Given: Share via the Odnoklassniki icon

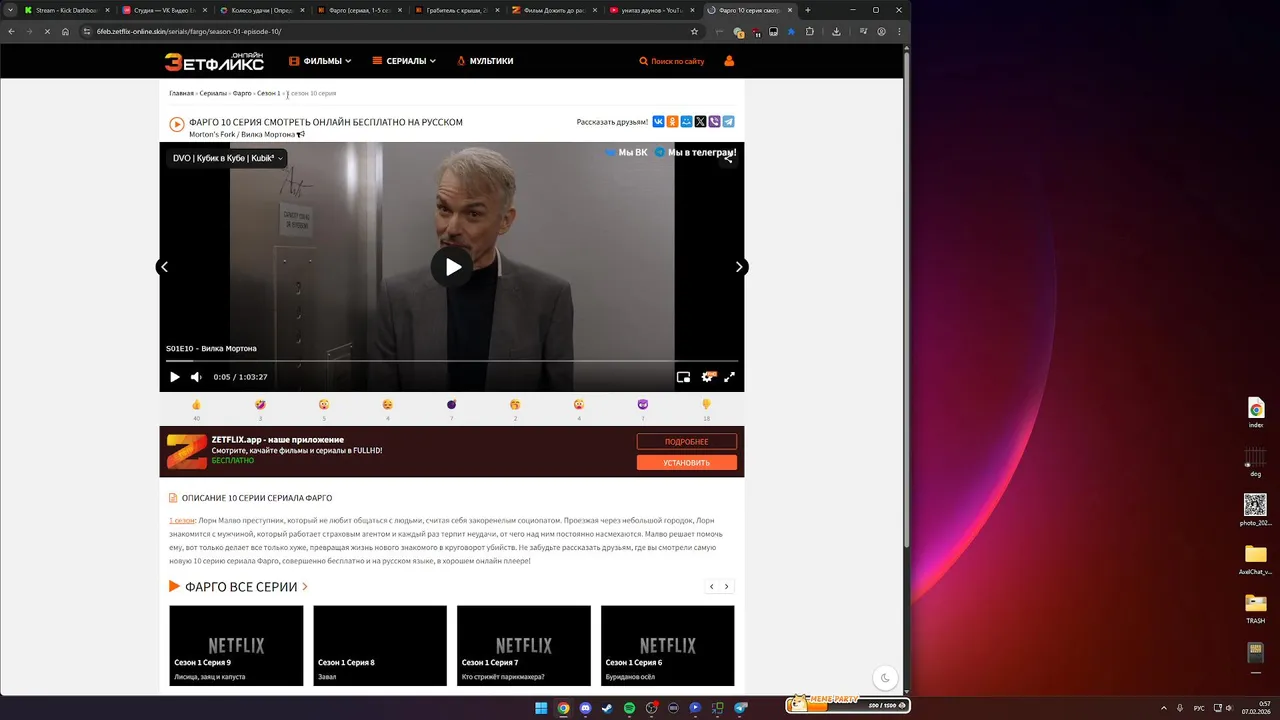Looking at the screenshot, I should (x=672, y=122).
